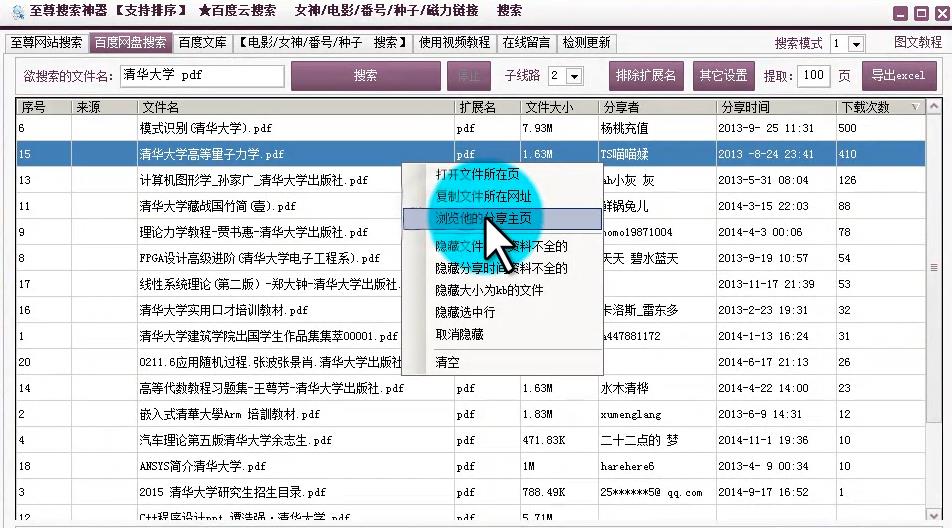952x528 pixels.
Task: Sort by 分享时间 column header
Action: [776, 107]
